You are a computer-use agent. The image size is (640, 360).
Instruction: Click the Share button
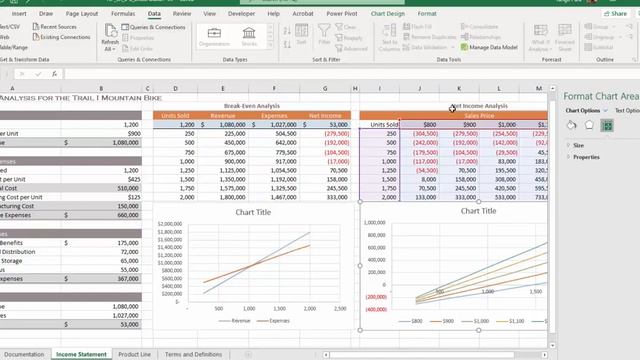pos(616,13)
